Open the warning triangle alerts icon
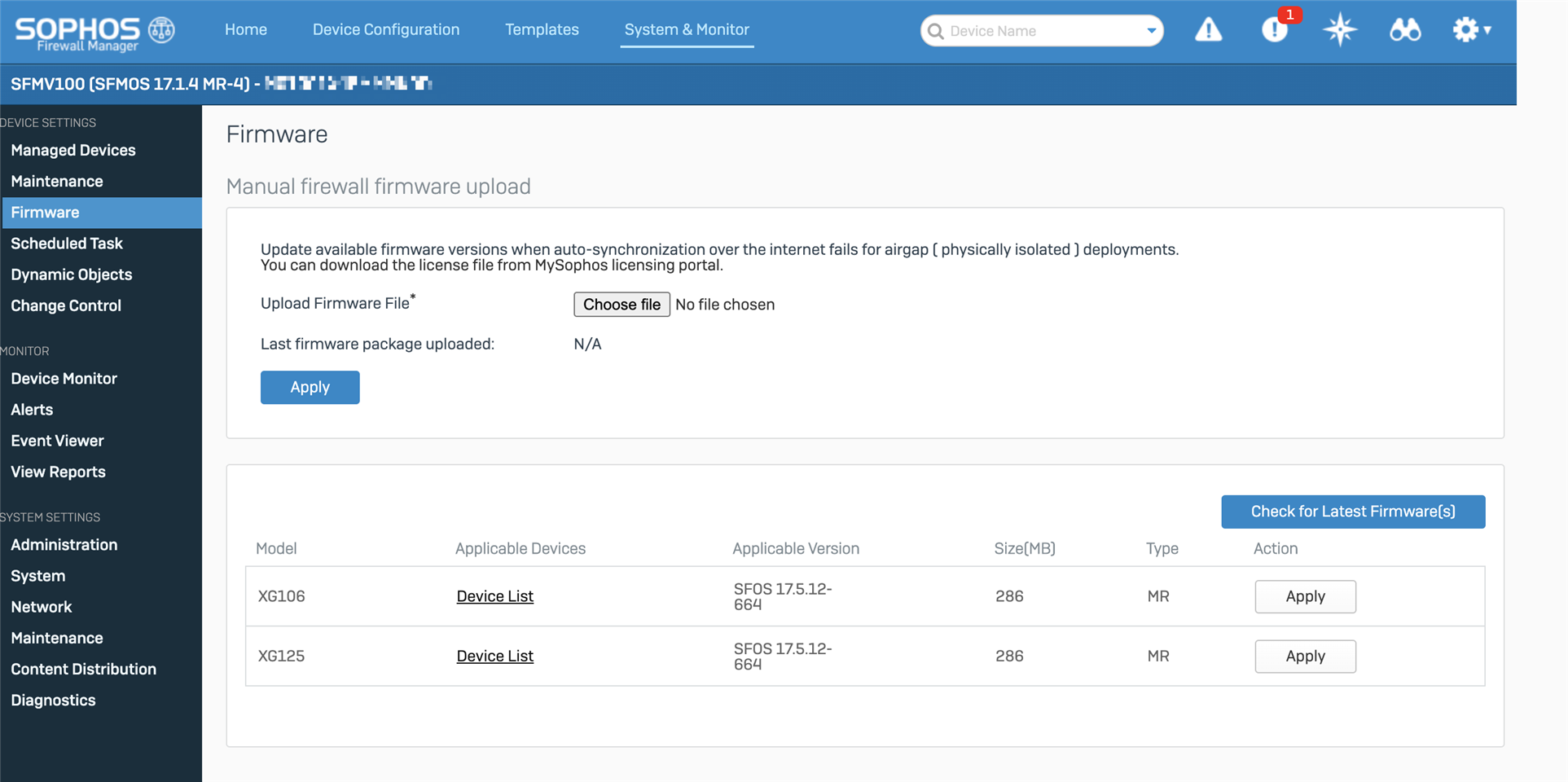The width and height of the screenshot is (1568, 782). pos(1208,31)
